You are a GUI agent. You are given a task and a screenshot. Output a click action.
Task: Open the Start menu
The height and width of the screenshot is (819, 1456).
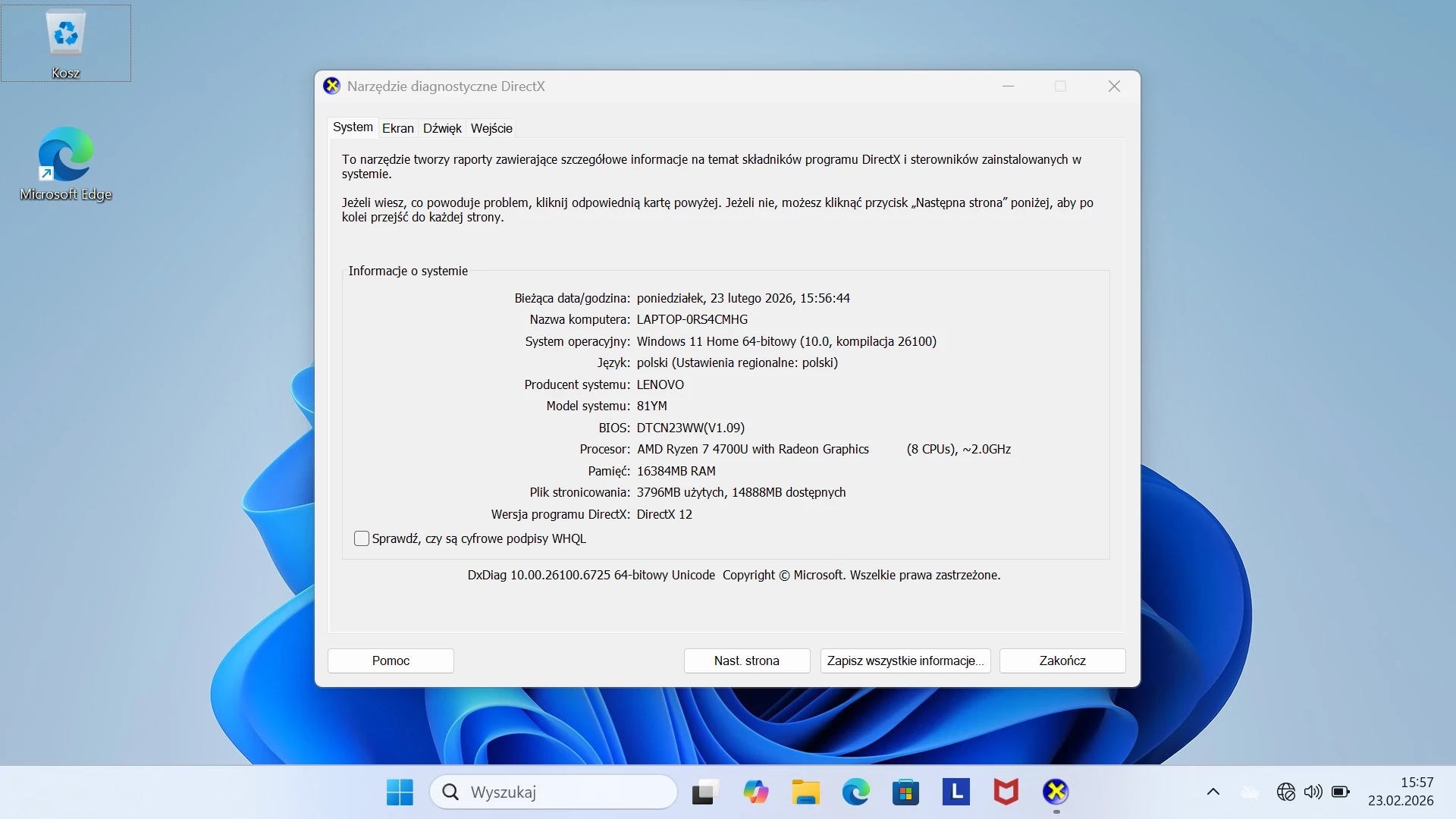[x=399, y=792]
